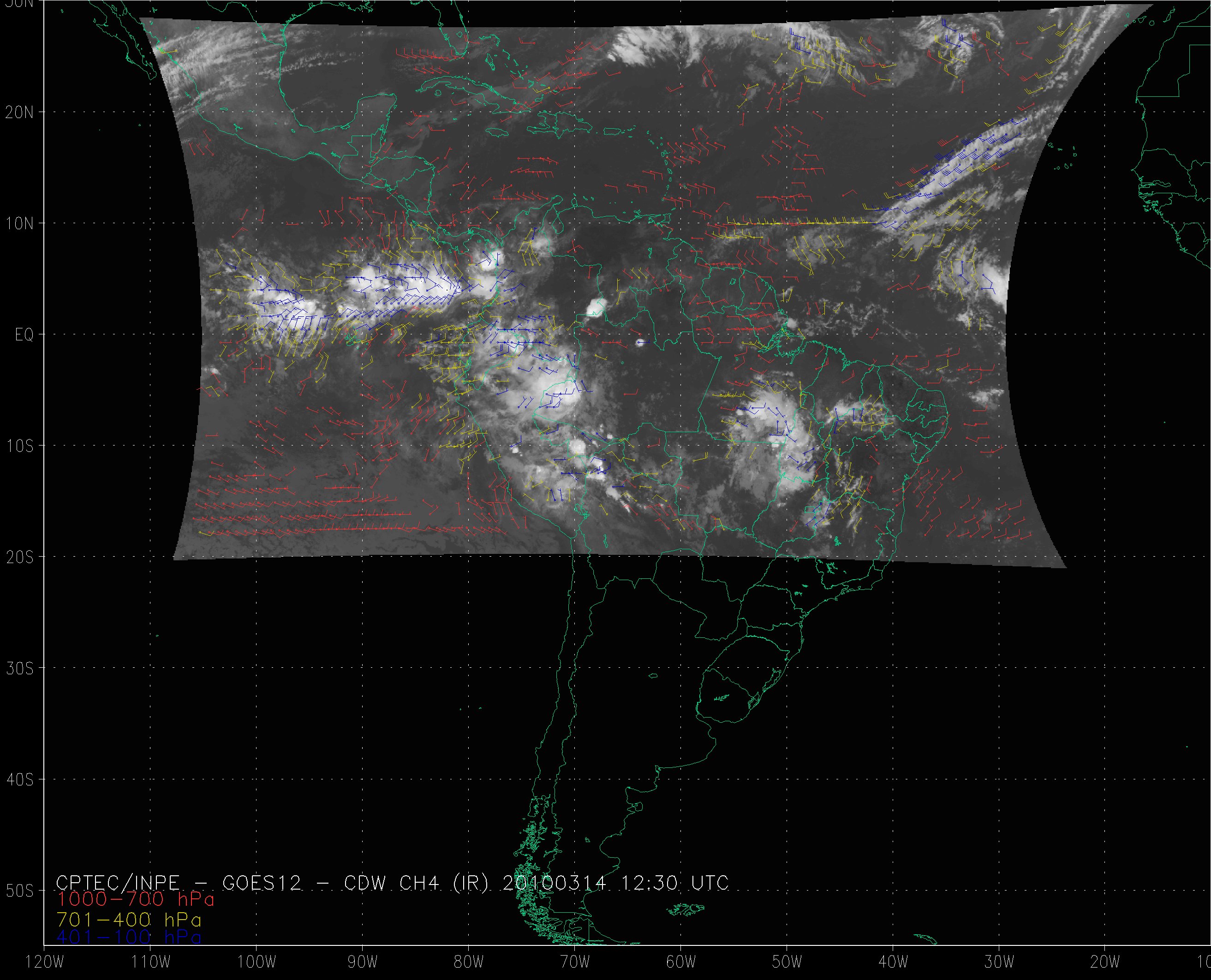
Task: Click the EQ latitude axis label
Action: coord(24,335)
